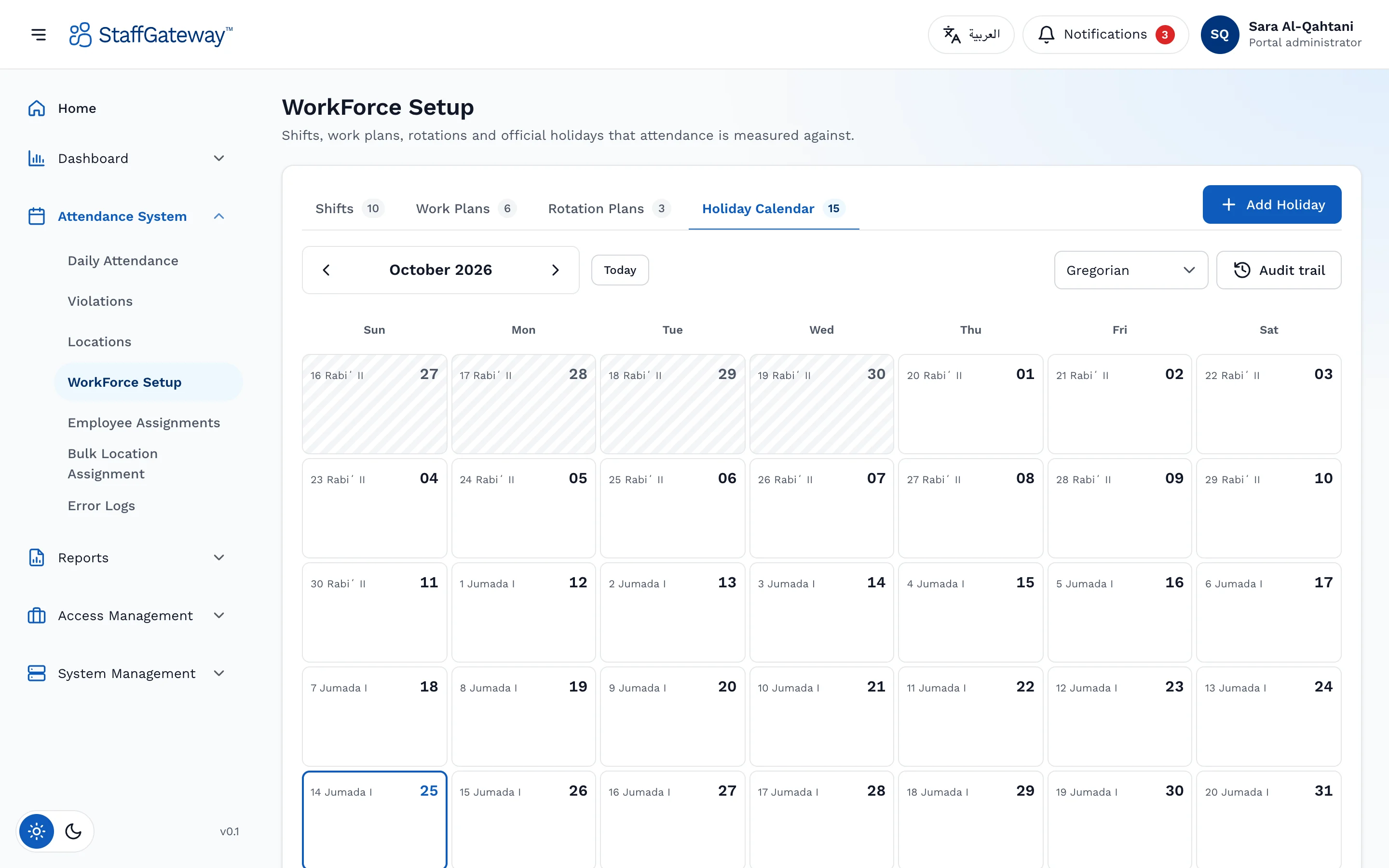
Task: Select the Holiday Calendar tab
Action: click(773, 209)
